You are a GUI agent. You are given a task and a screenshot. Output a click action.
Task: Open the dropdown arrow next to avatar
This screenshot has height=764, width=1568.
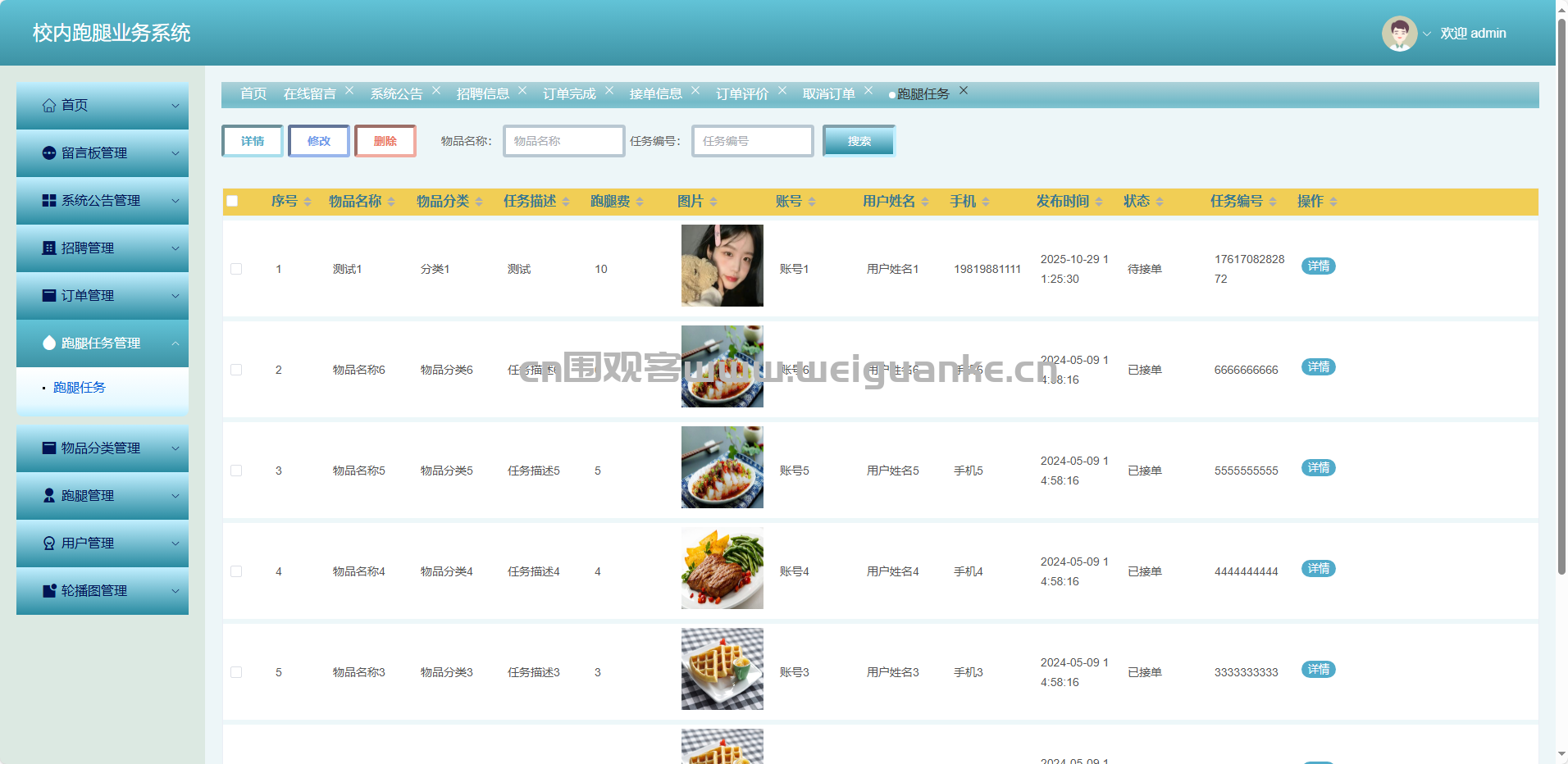[1427, 34]
